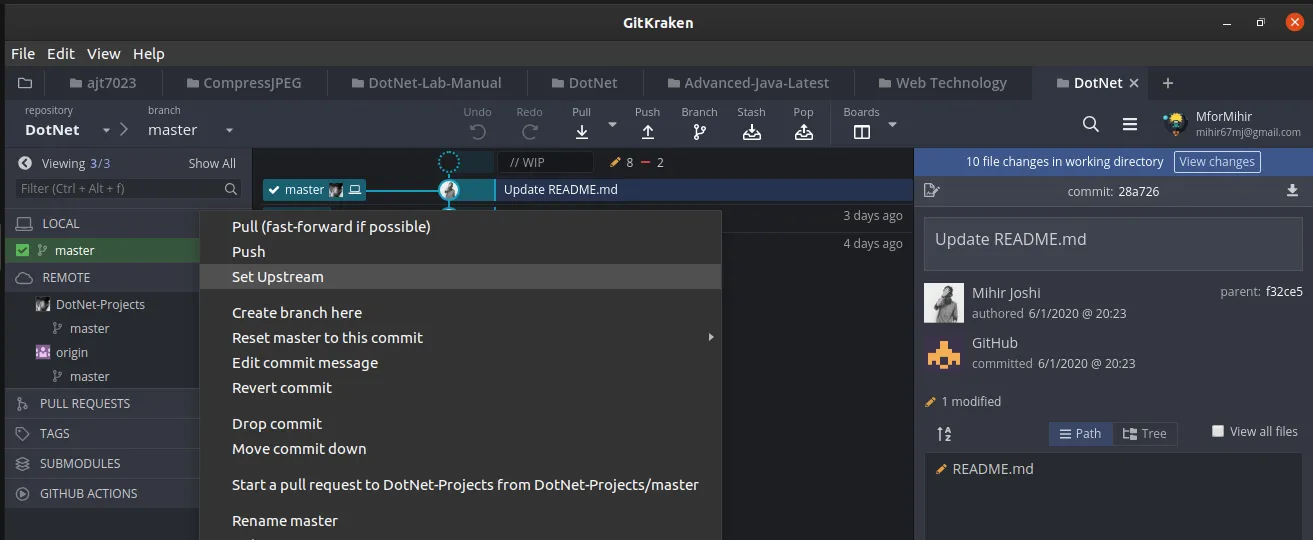Select master under the origin remote
The image size is (1313, 540).
[x=89, y=376]
